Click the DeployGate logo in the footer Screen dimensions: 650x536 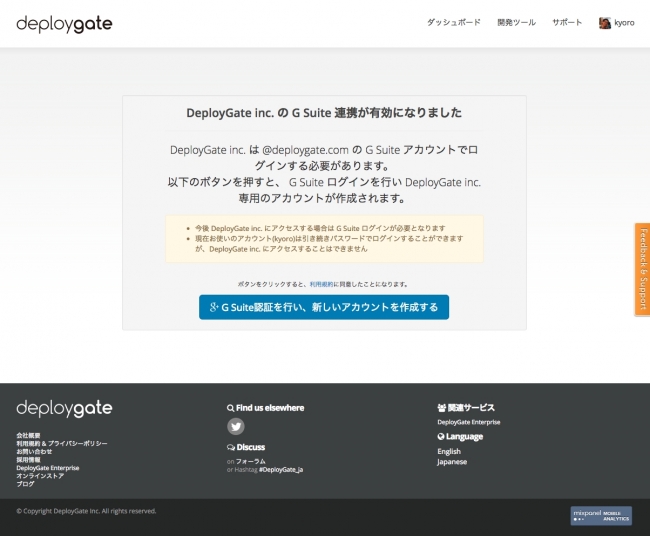pos(64,409)
